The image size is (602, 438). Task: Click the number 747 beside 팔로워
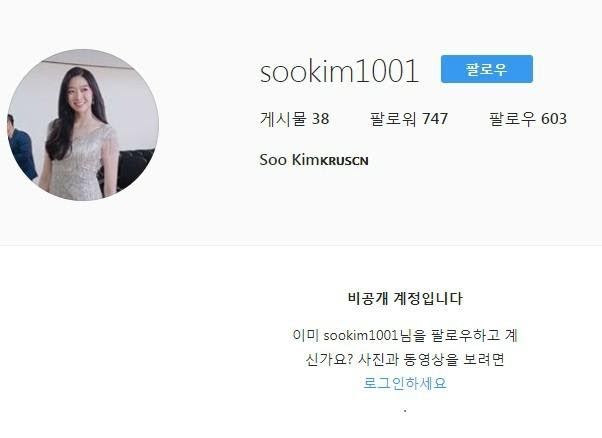pos(435,119)
